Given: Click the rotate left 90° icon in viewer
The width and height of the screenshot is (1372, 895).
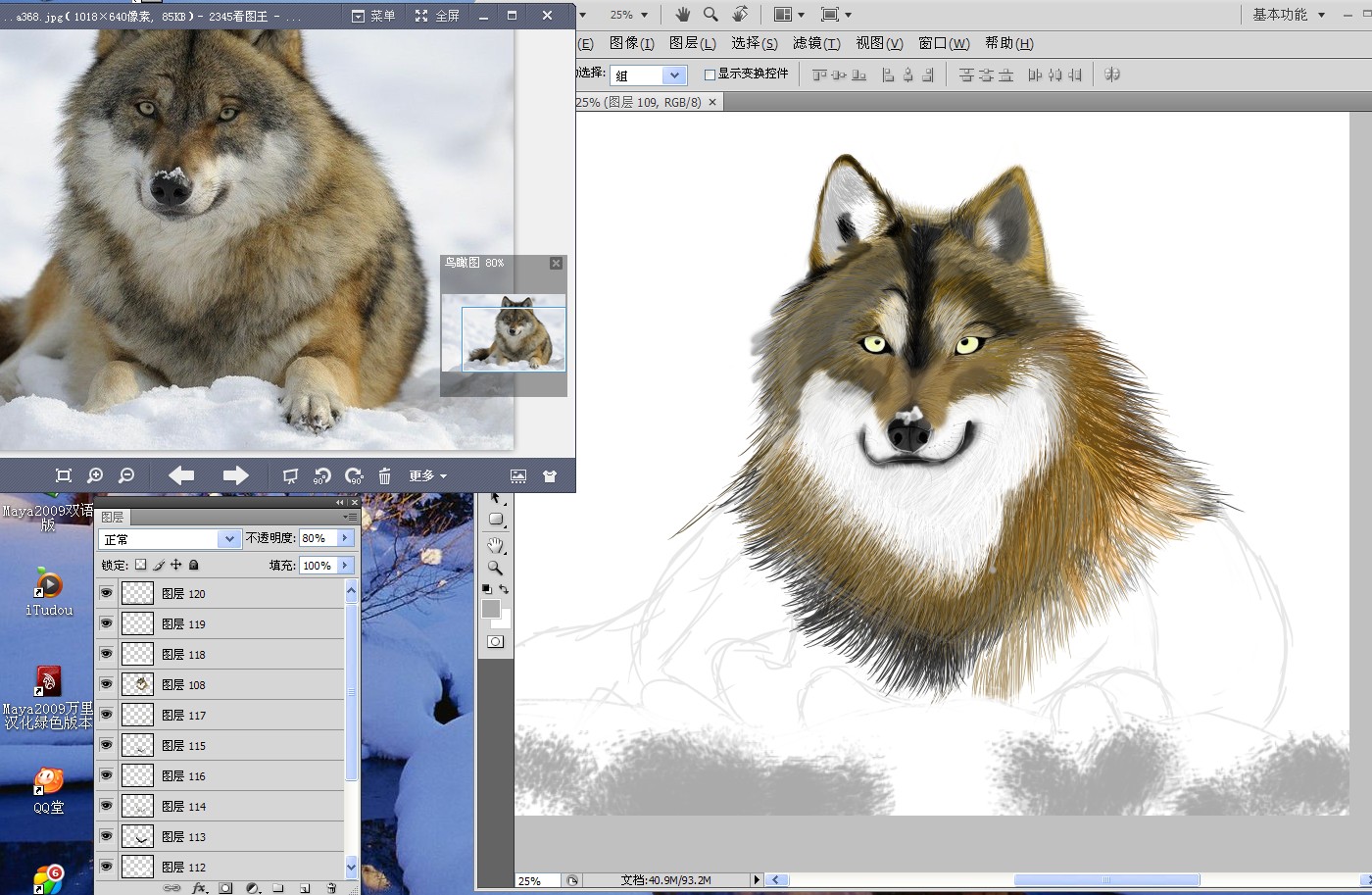Looking at the screenshot, I should coord(321,476).
